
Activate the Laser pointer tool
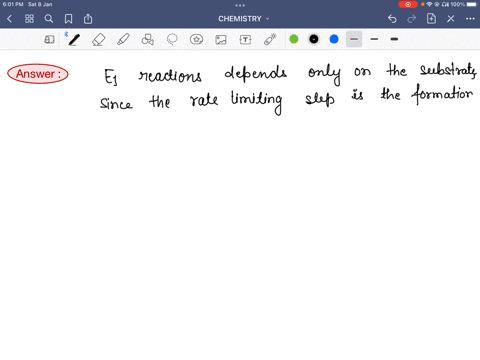(270, 39)
